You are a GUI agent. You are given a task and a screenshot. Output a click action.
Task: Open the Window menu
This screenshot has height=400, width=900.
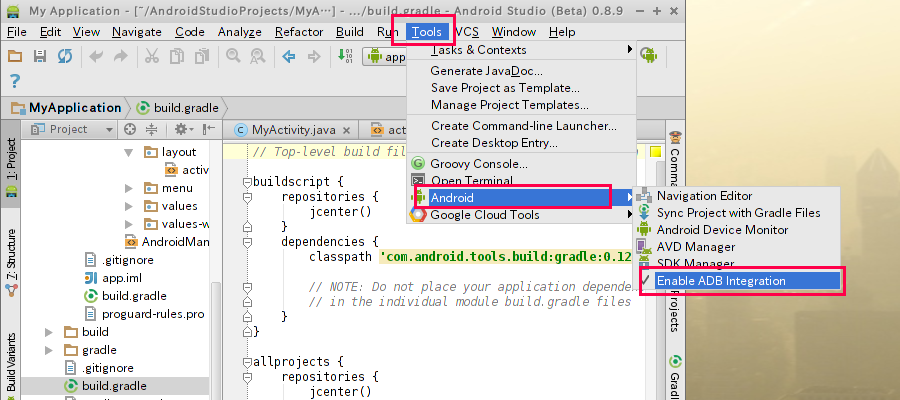[x=514, y=32]
